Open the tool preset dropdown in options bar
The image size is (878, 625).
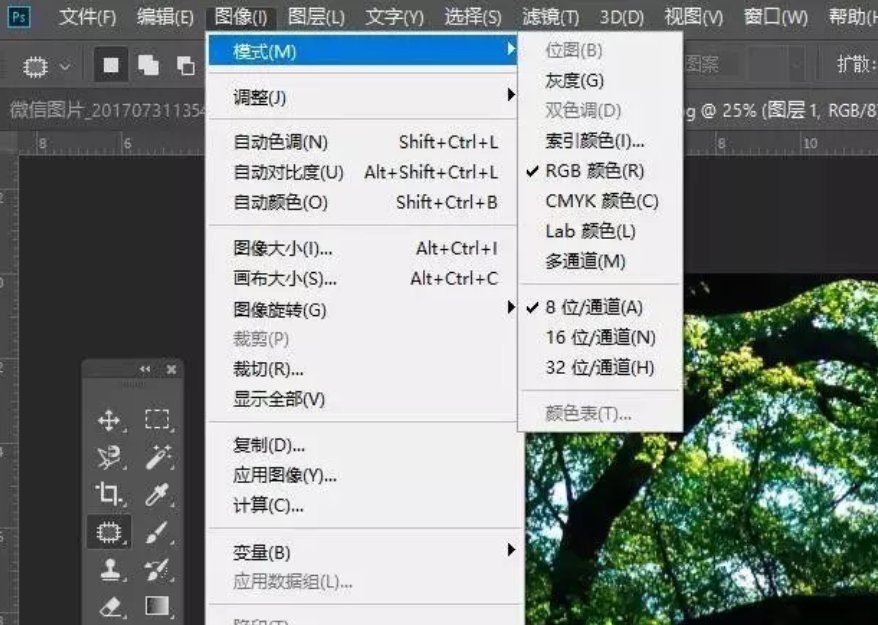[x=63, y=66]
